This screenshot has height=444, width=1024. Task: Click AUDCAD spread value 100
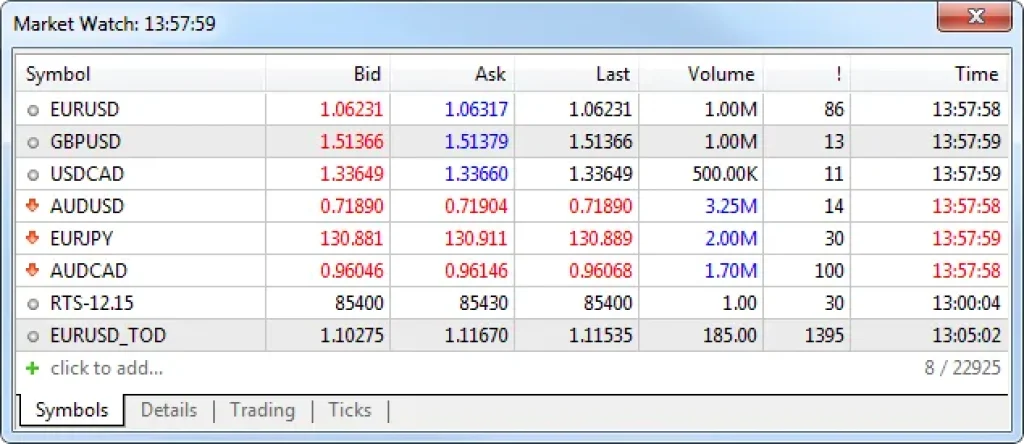(x=829, y=270)
